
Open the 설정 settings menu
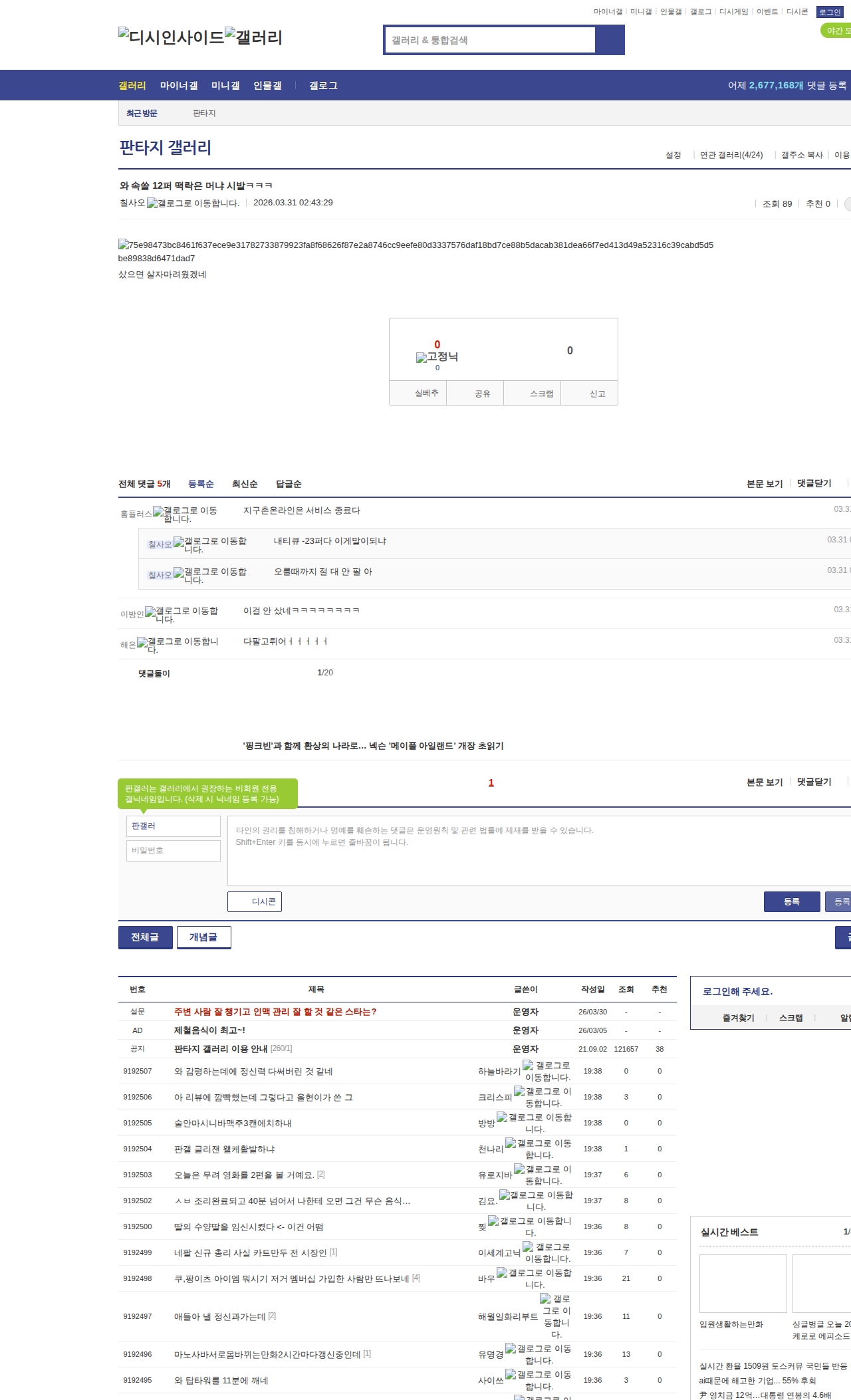pyautogui.click(x=673, y=155)
